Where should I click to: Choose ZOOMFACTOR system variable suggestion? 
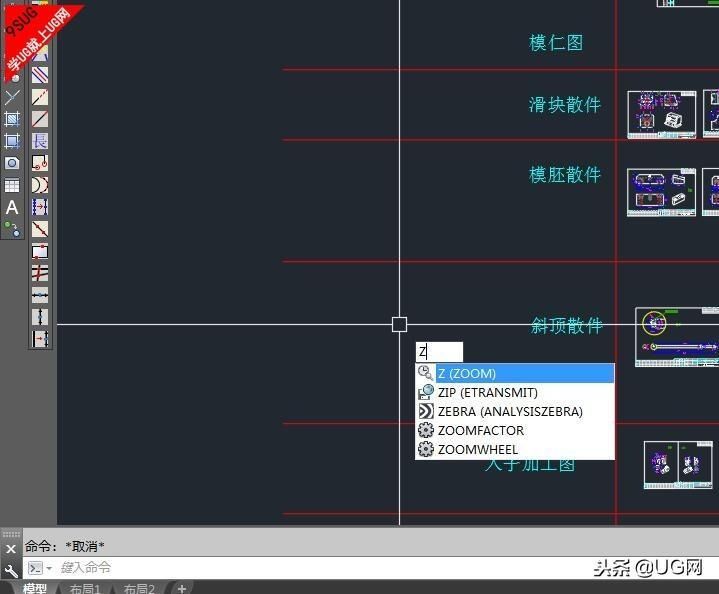pos(515,430)
